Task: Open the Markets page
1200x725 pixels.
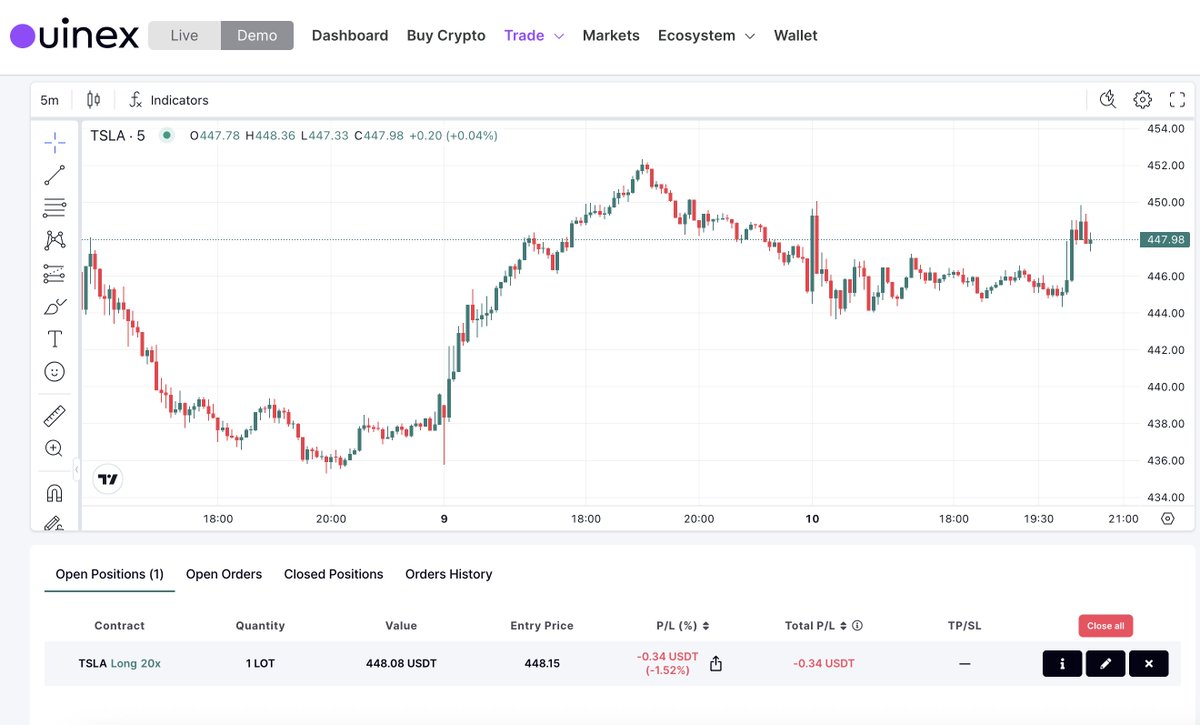Action: (x=611, y=35)
